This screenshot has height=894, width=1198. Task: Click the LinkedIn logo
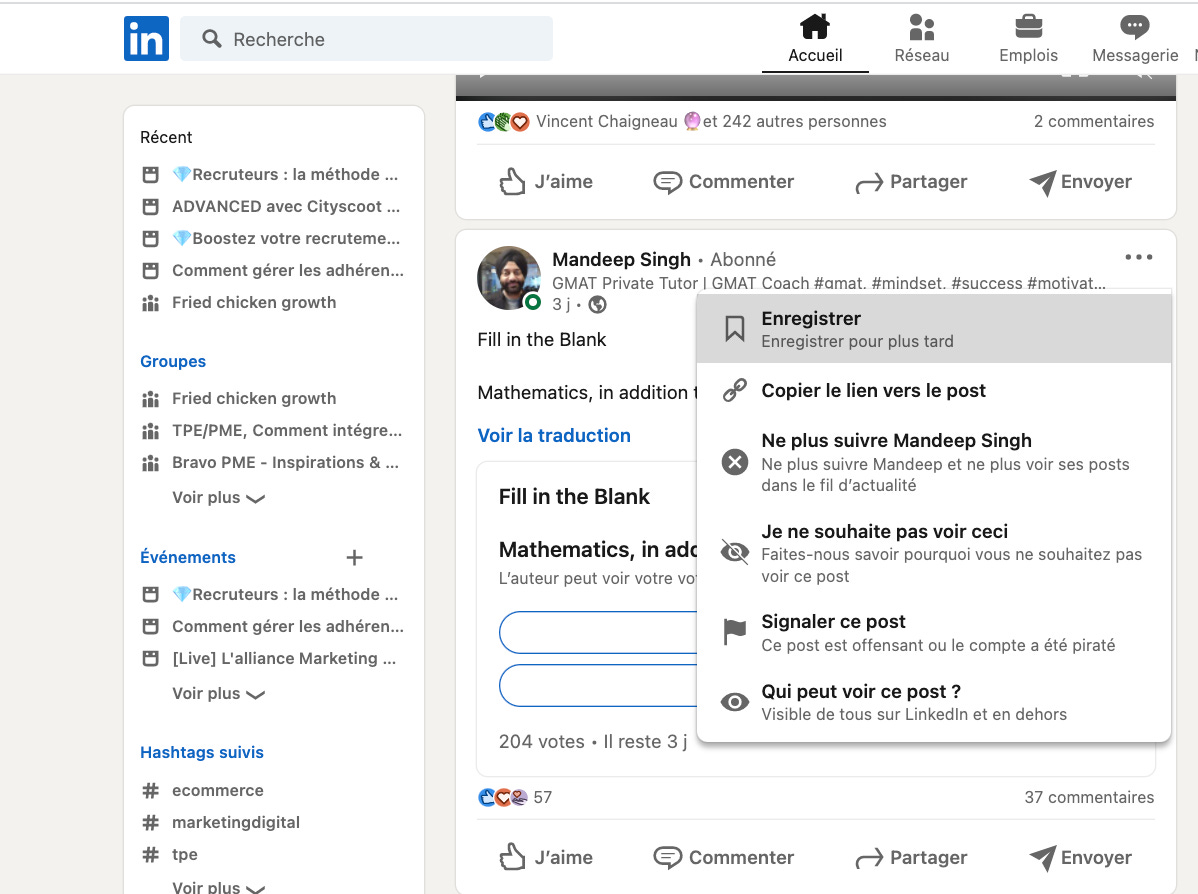[x=146, y=38]
